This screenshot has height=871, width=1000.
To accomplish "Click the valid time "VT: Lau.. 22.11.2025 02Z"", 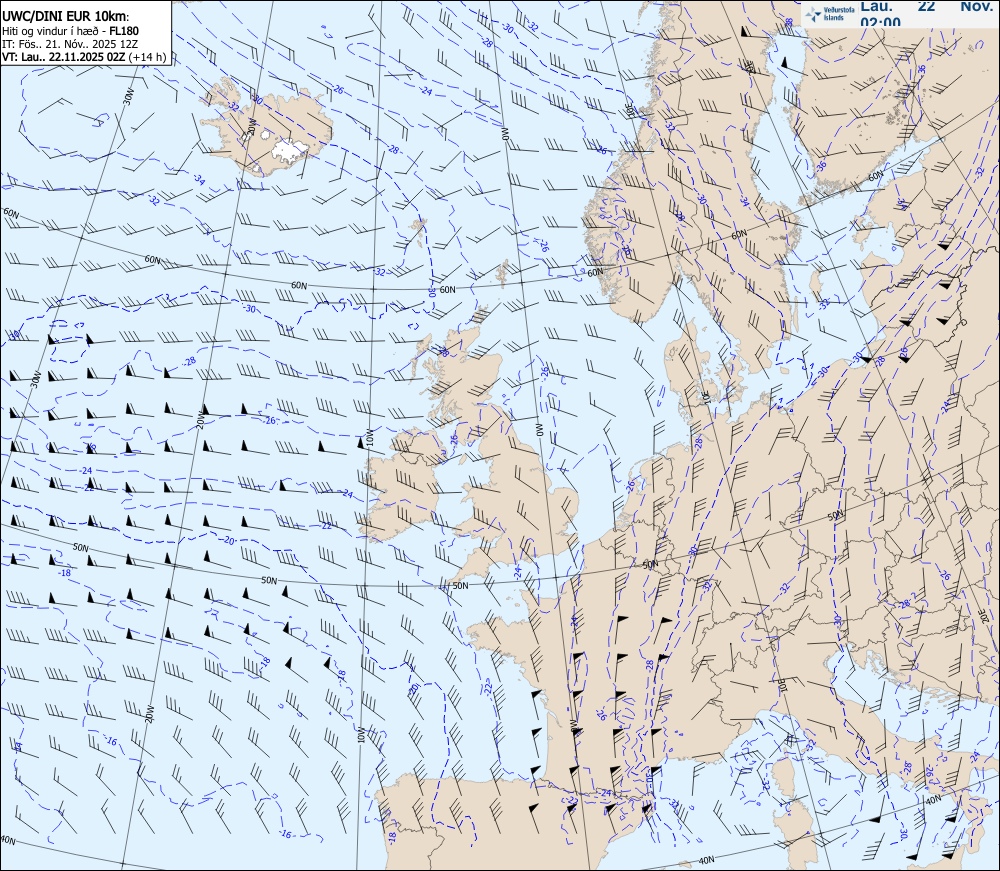I will tap(63, 57).
